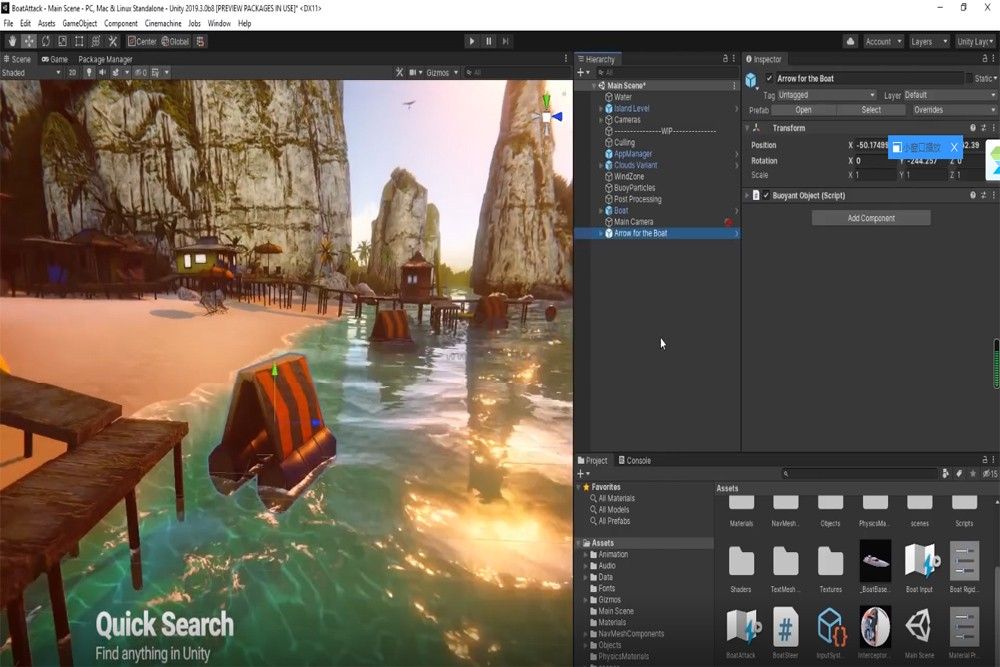The width and height of the screenshot is (1000, 667).
Task: Open the Account dropdown
Action: [883, 41]
